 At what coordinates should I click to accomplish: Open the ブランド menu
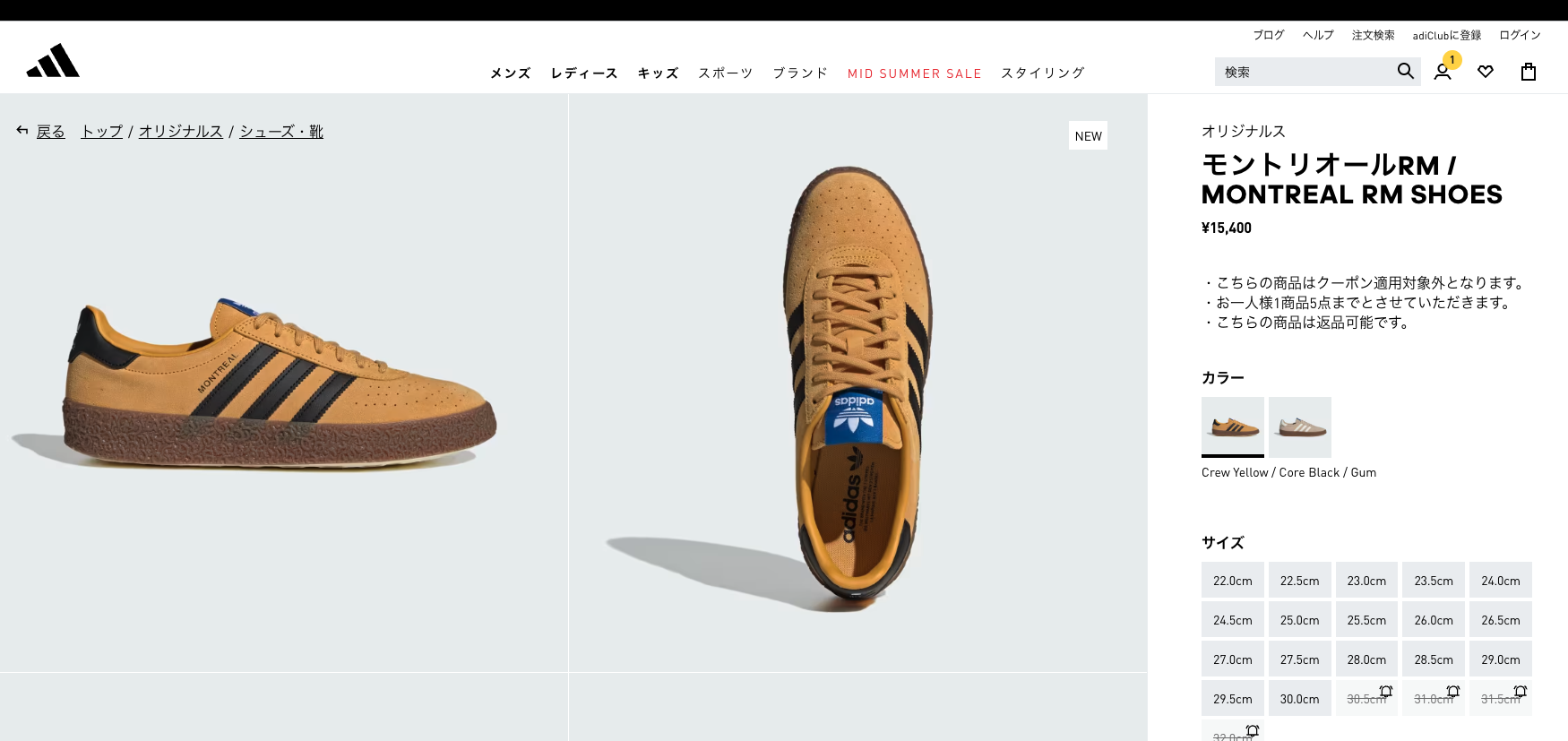[800, 73]
